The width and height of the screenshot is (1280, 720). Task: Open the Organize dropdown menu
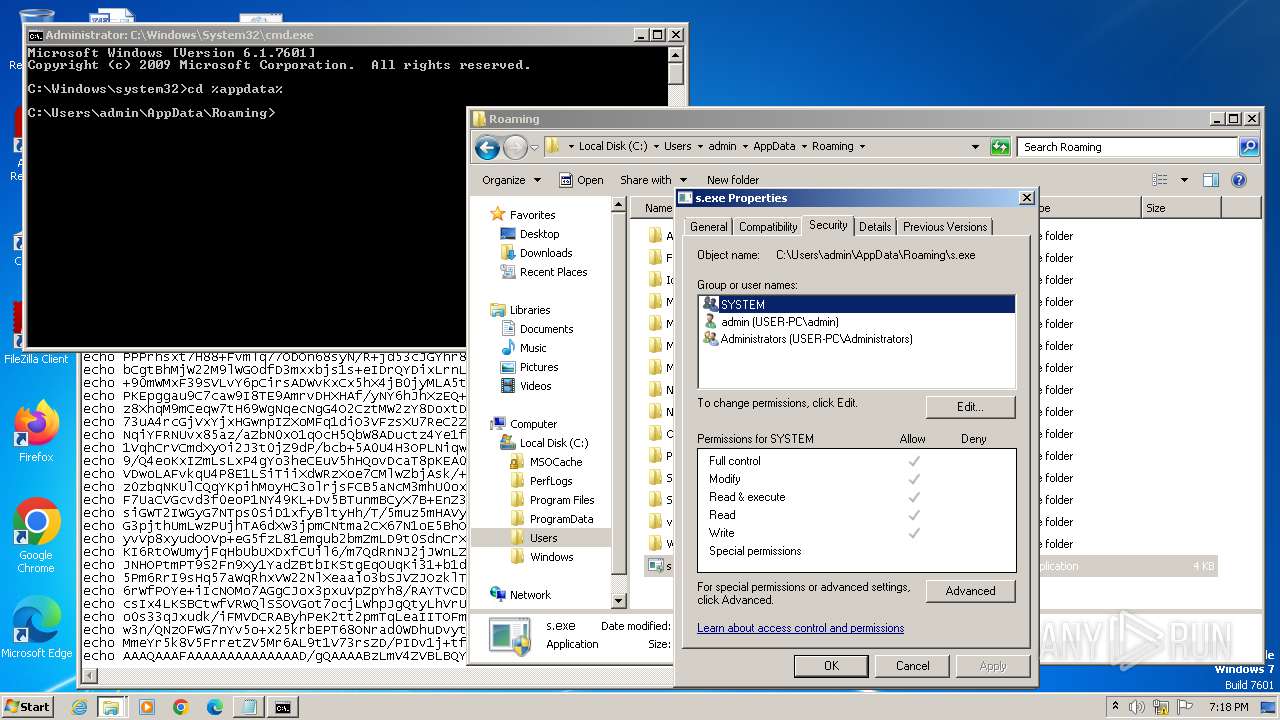click(x=511, y=180)
